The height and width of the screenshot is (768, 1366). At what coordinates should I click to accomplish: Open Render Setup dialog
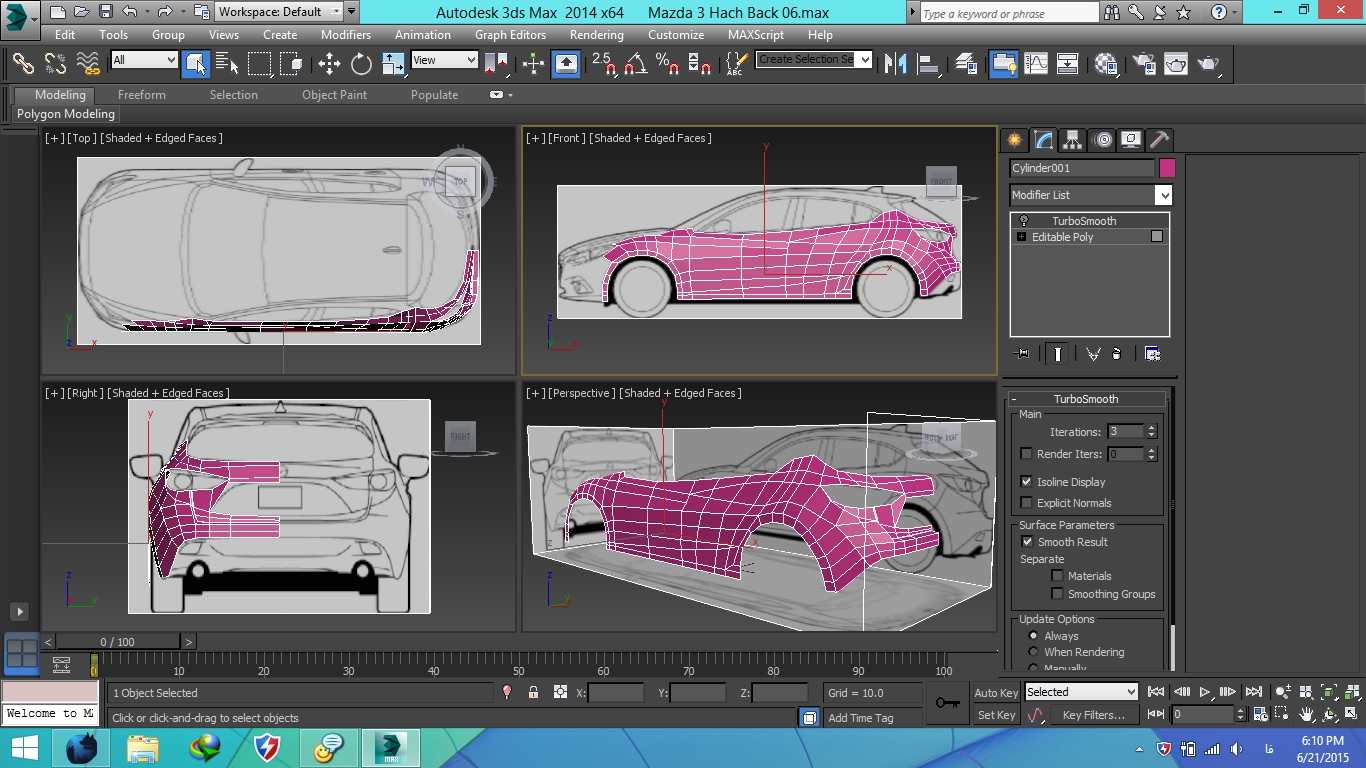[1143, 64]
